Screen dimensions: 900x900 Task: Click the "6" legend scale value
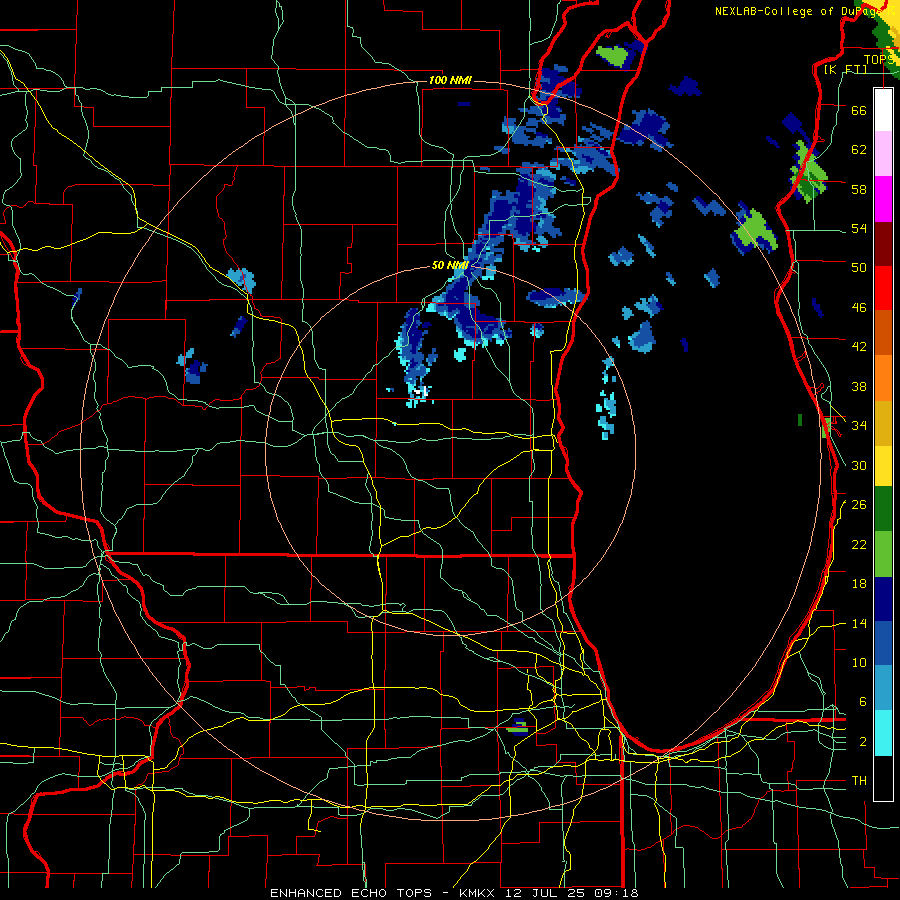863,702
